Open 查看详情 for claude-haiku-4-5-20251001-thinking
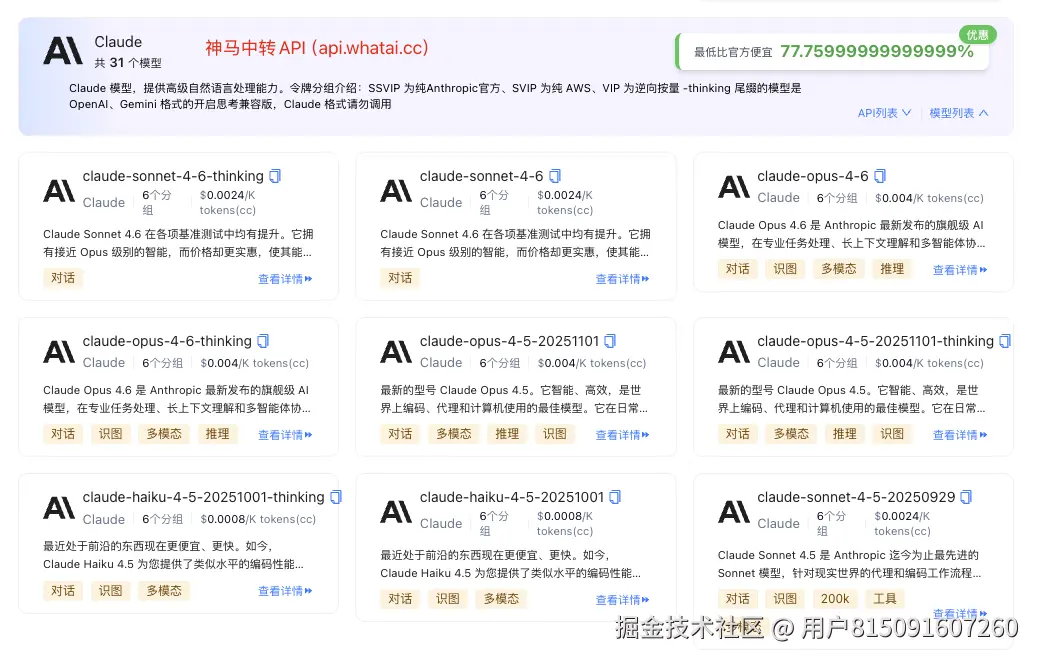This screenshot has width=1038, height=661. [x=285, y=591]
